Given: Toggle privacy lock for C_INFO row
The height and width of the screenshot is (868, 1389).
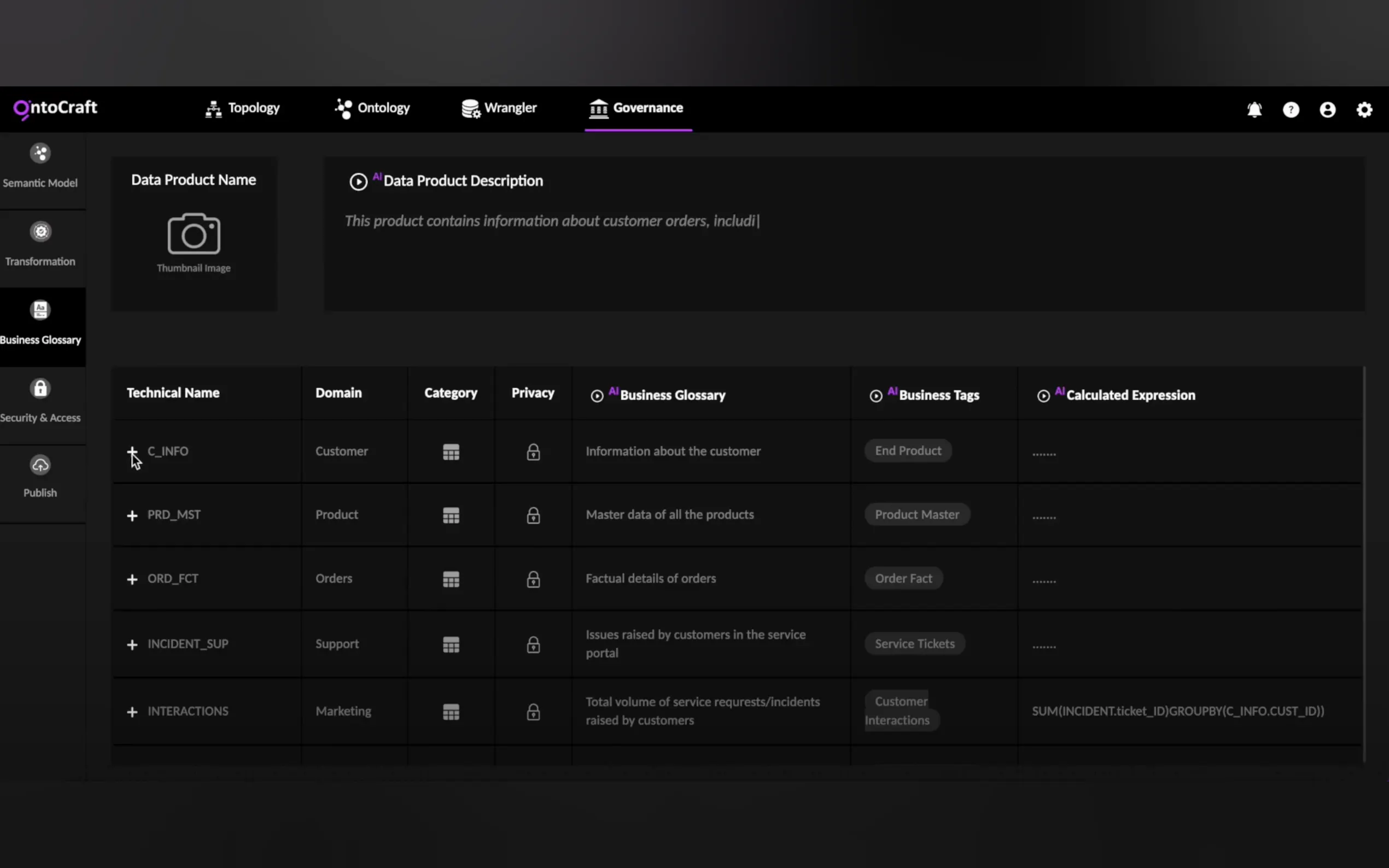Looking at the screenshot, I should [x=533, y=453].
